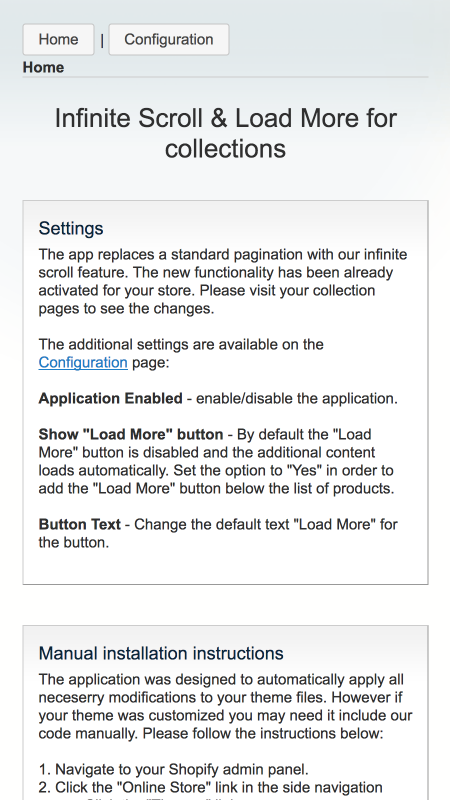Screen dimensions: 450x800
Task: Click the bold Show "Load More" button label
Action: click(x=131, y=434)
